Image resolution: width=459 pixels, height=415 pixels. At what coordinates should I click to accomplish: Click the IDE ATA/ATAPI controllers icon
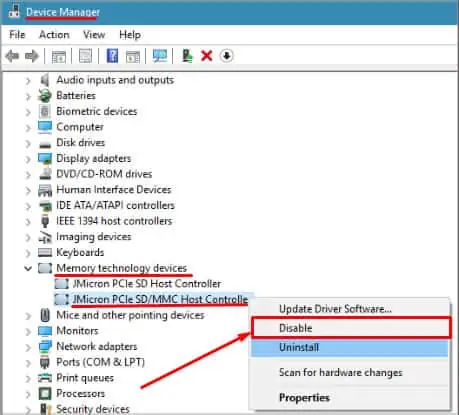point(45,206)
